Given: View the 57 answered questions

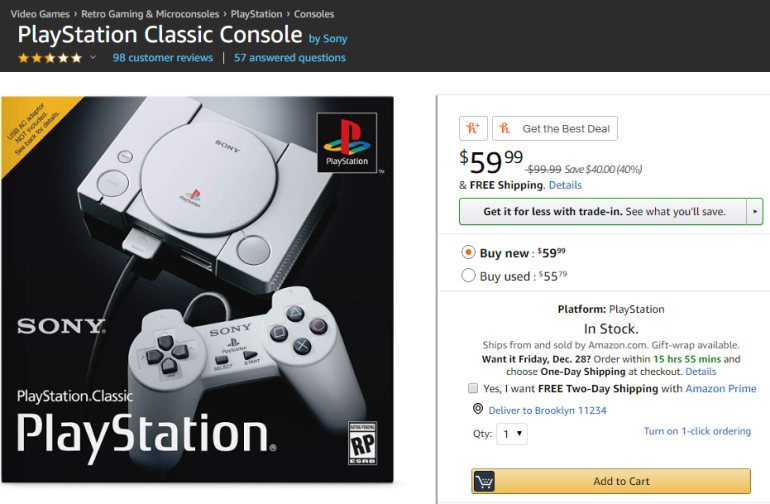Looking at the screenshot, I should (x=290, y=58).
